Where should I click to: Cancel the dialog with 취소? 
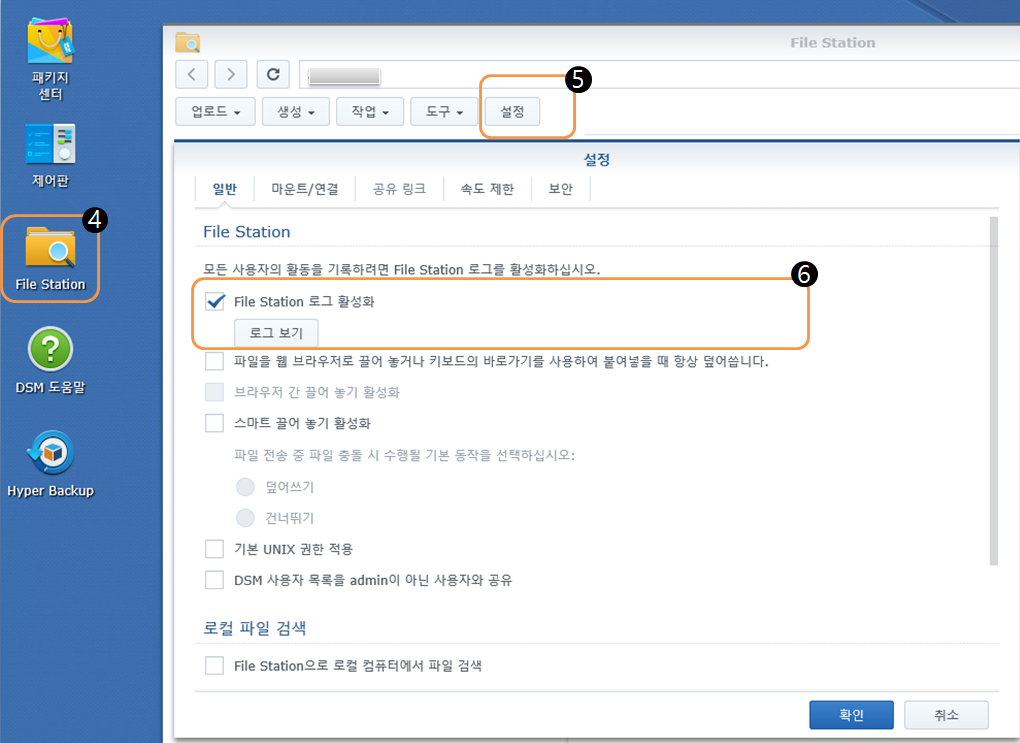tap(946, 715)
